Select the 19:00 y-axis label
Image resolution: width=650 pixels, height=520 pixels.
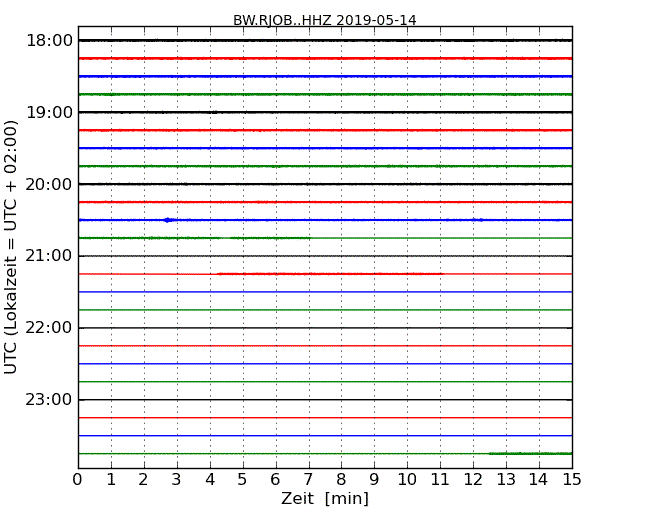49,112
